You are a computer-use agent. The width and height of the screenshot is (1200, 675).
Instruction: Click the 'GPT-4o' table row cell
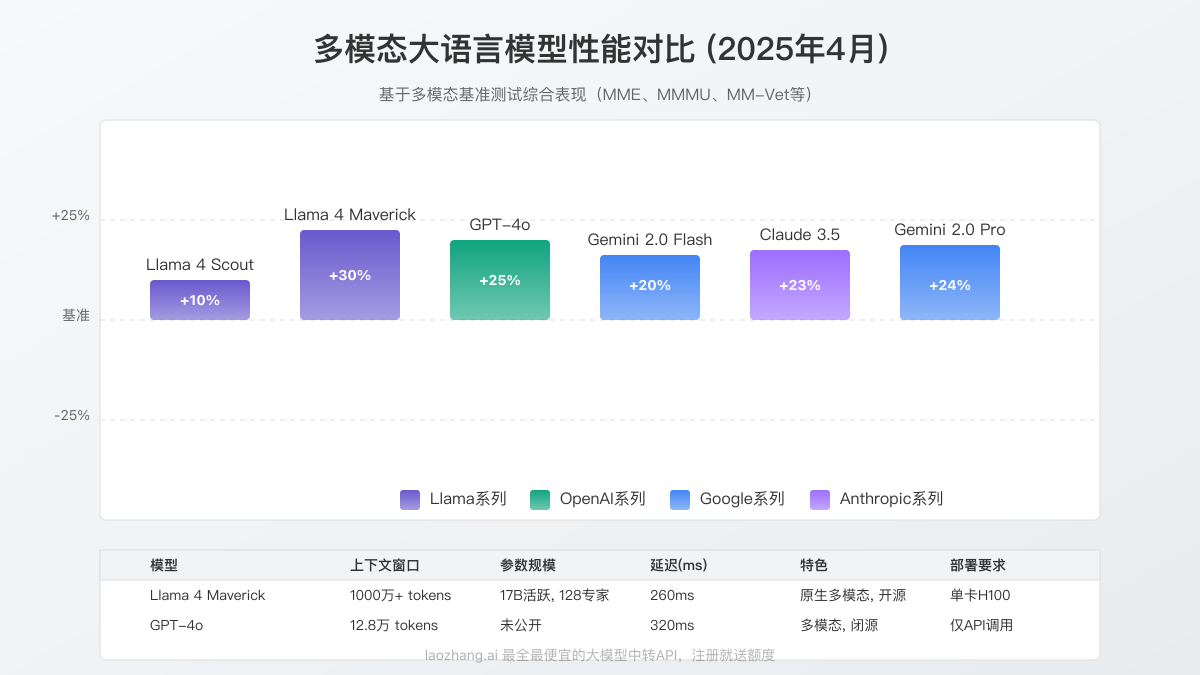coord(177,625)
